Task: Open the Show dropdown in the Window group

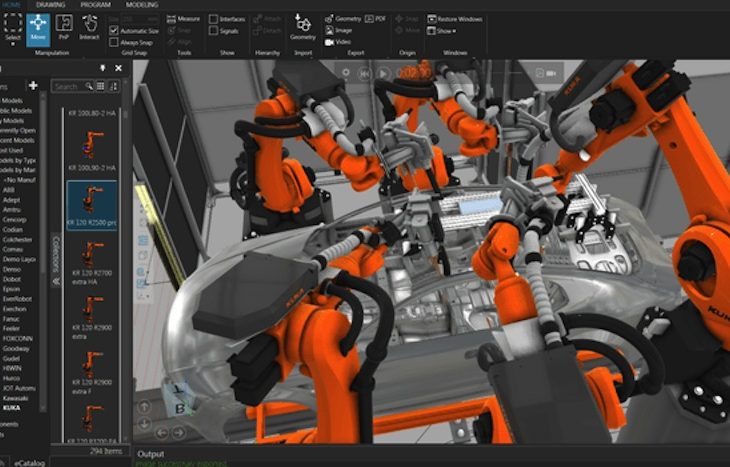Action: tap(442, 31)
